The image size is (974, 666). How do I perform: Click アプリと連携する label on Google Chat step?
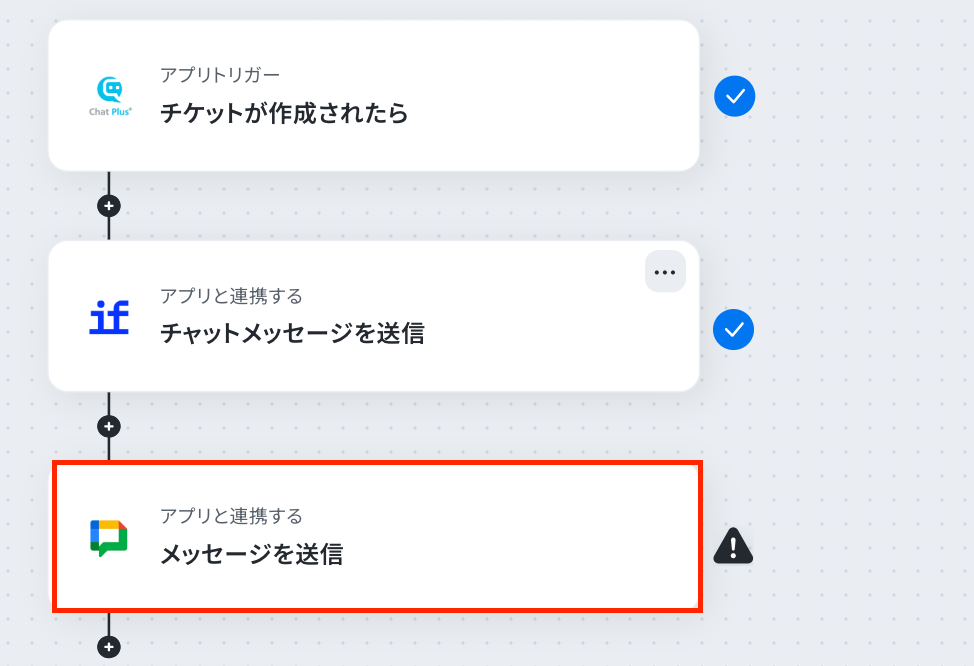[x=231, y=516]
